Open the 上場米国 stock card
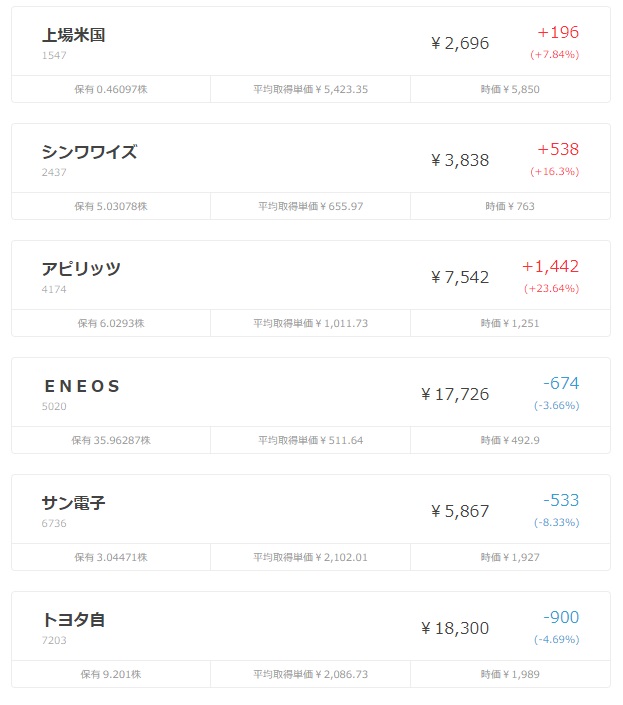Viewport: 623px width, 705px height. click(311, 54)
